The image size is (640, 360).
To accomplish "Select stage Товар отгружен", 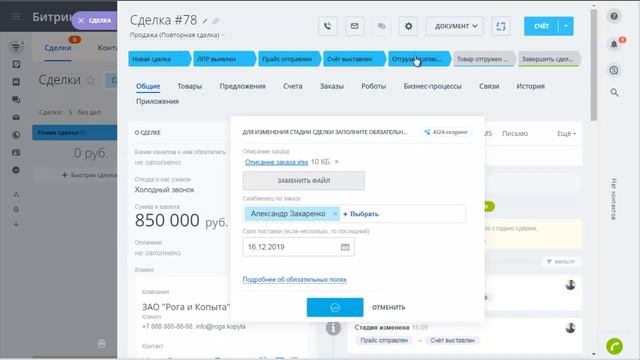I will (483, 59).
